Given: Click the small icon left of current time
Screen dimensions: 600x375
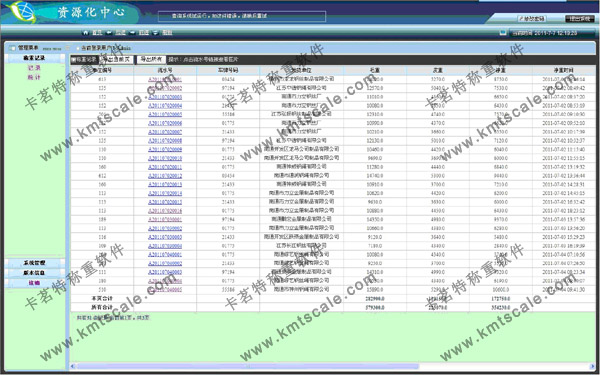Looking at the screenshot, I should click(x=503, y=33).
